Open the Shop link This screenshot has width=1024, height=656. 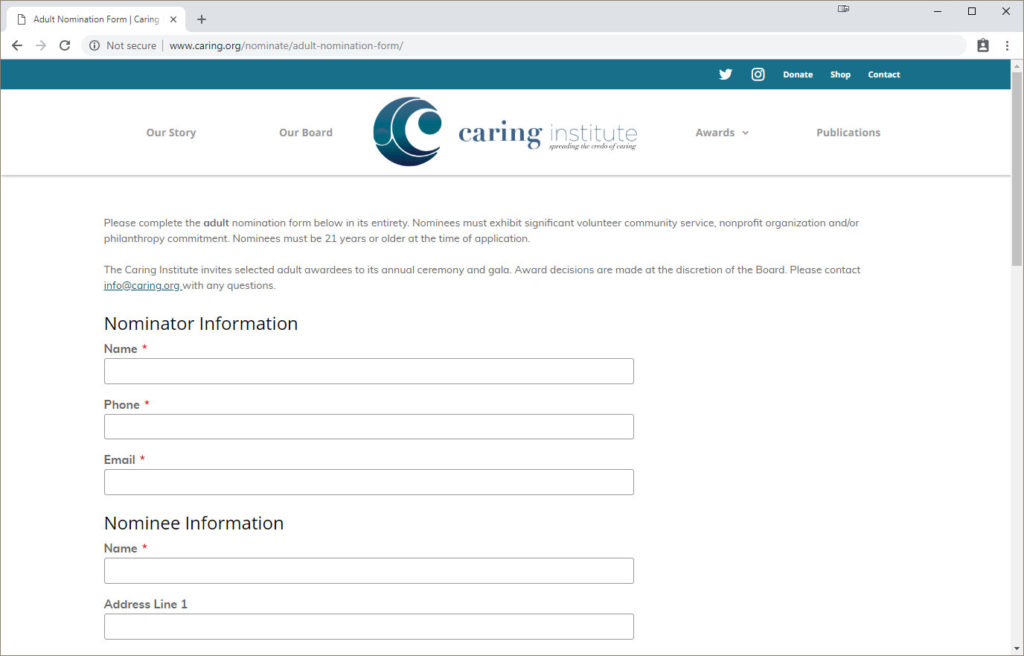point(840,74)
